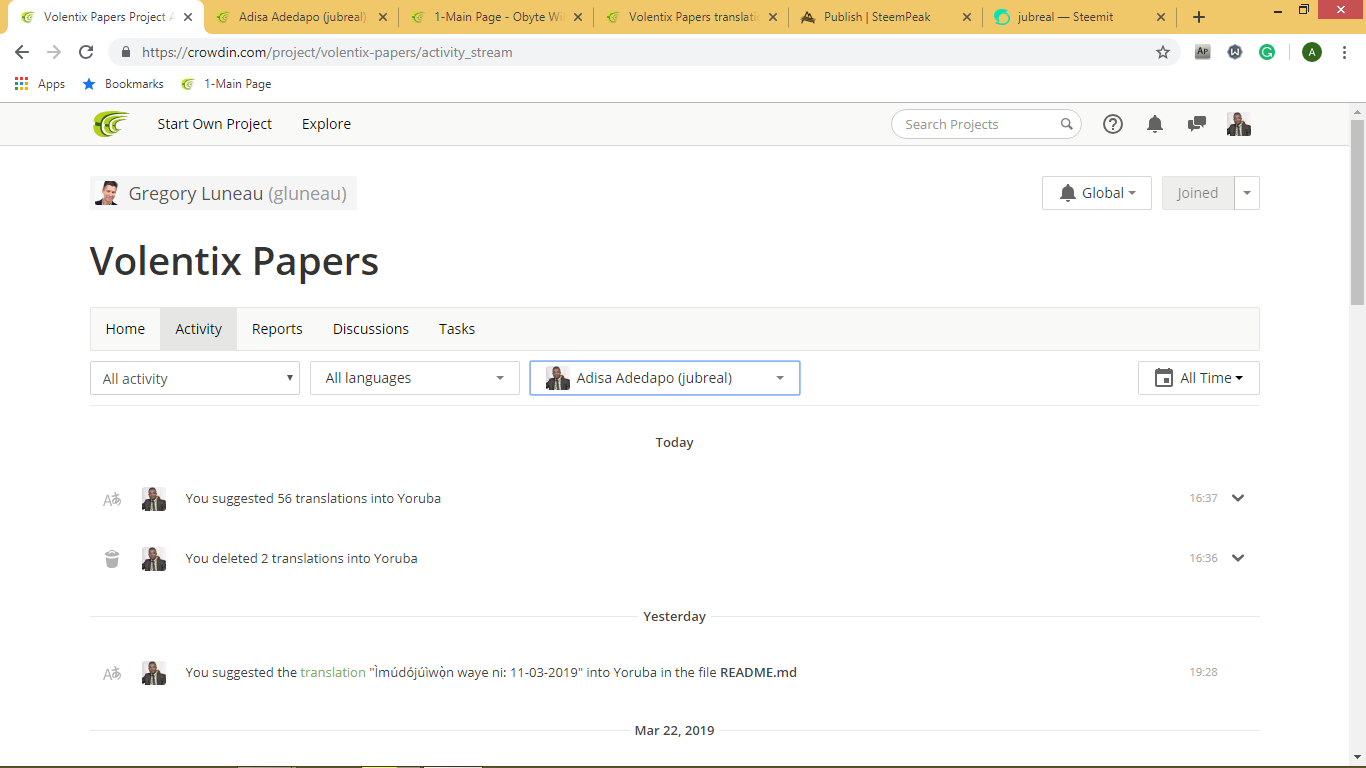Screen dimensions: 1366x768
Task: Open the Discussions tab
Action: 371,329
